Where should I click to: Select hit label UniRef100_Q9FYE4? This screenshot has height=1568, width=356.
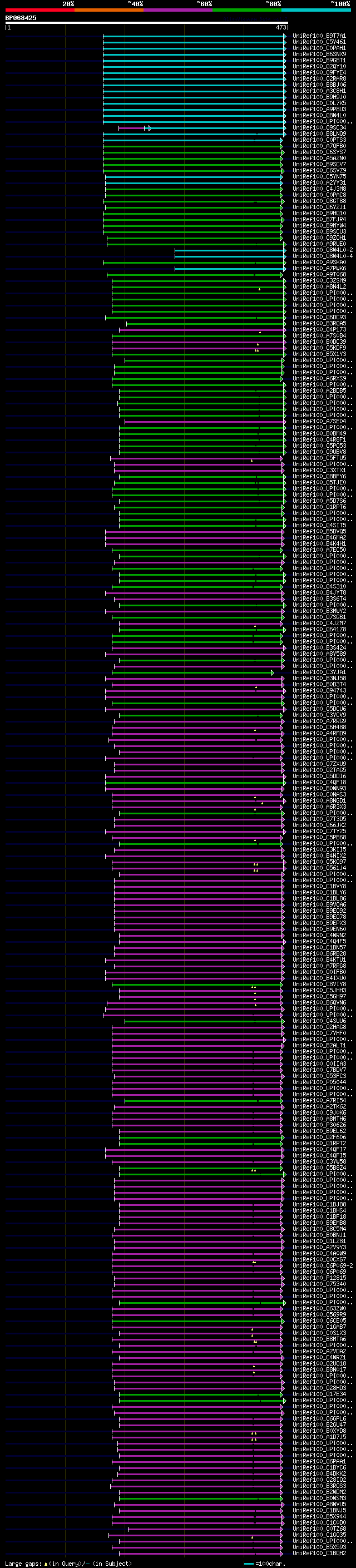click(x=319, y=72)
